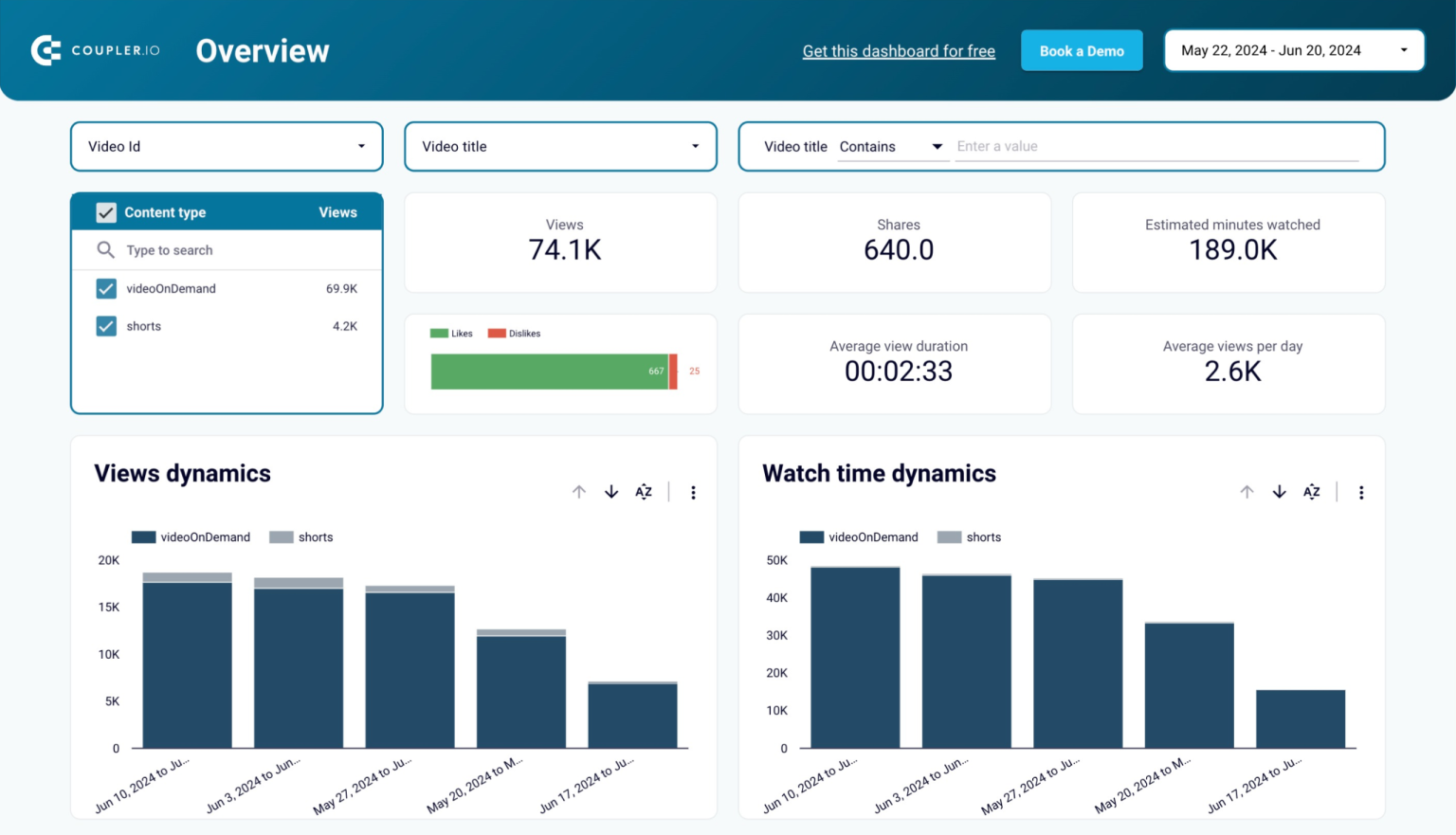Click the Book a Demo button
Viewport: 1456px width, 835px height.
[1082, 50]
